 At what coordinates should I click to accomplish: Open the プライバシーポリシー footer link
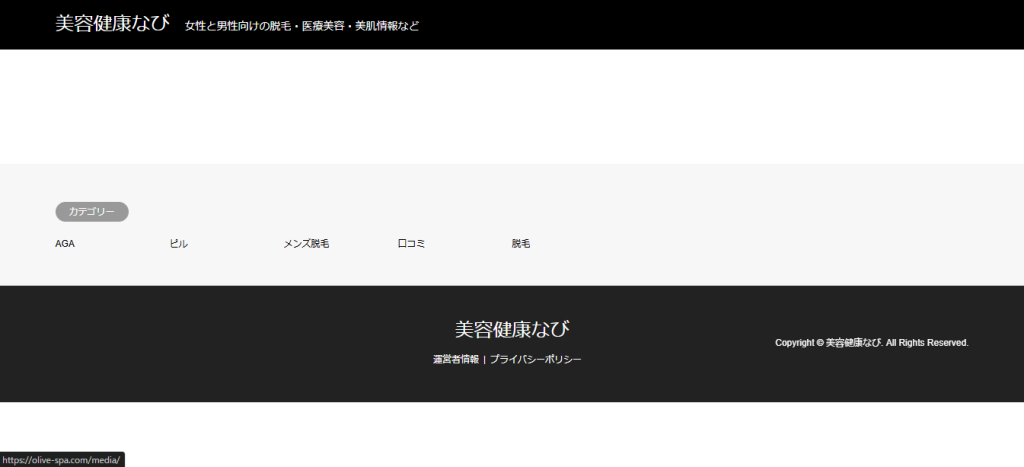(535, 359)
